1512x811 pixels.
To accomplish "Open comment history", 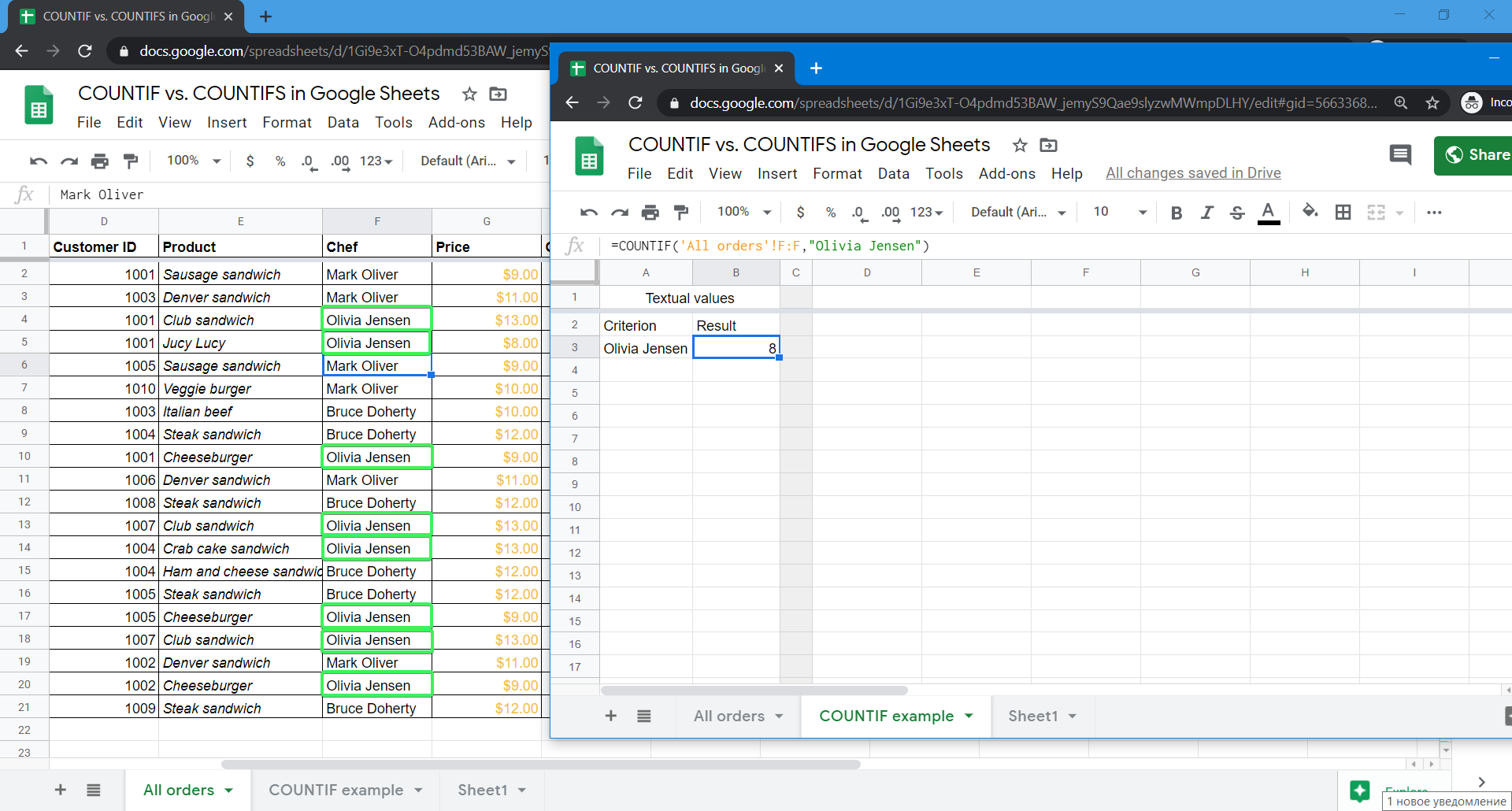I will pos(1400,155).
